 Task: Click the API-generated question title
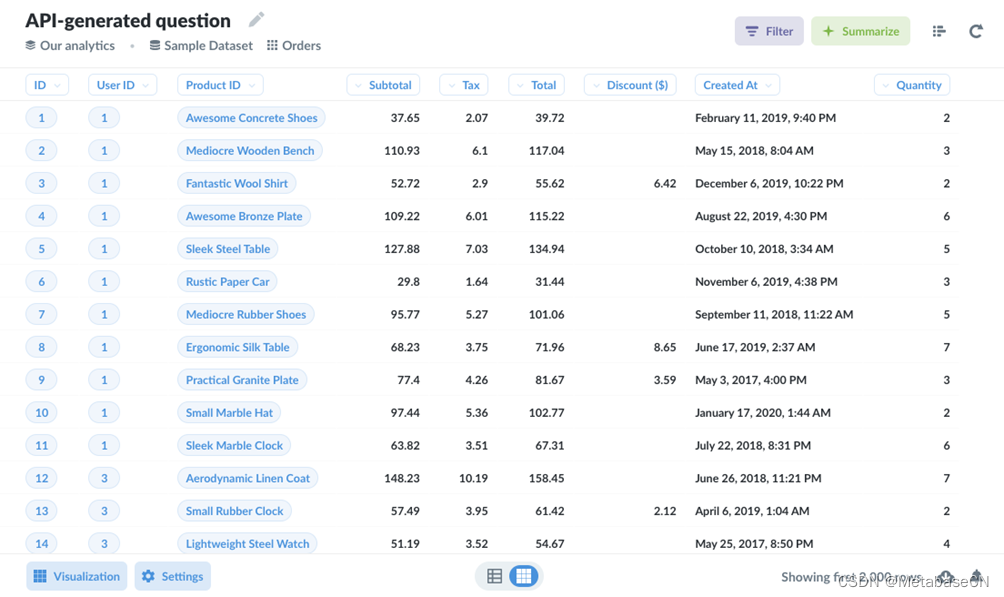[128, 20]
